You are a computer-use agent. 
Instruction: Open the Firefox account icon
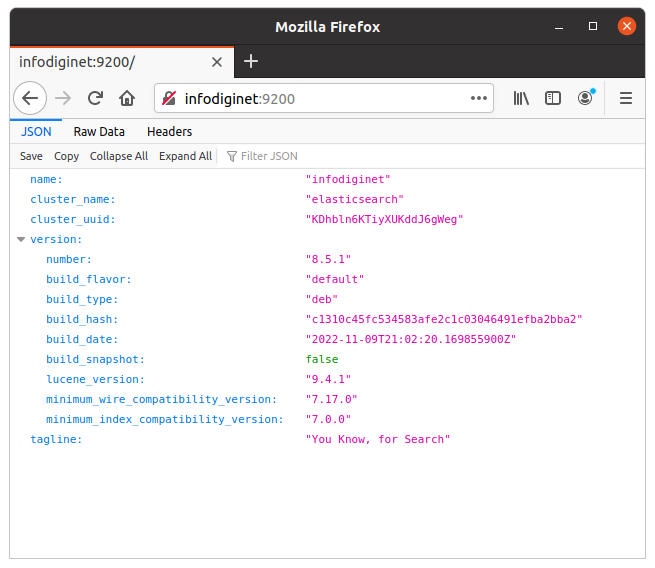click(585, 98)
